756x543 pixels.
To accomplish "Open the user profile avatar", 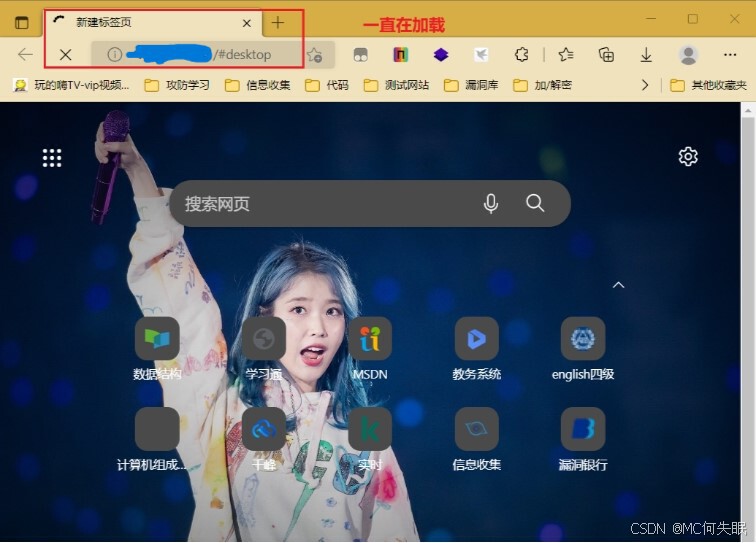I will [688, 55].
